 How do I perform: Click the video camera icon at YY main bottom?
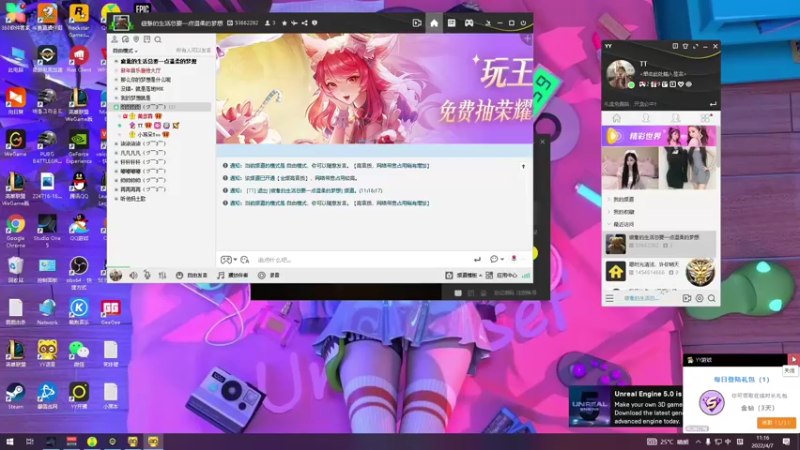coord(687,298)
